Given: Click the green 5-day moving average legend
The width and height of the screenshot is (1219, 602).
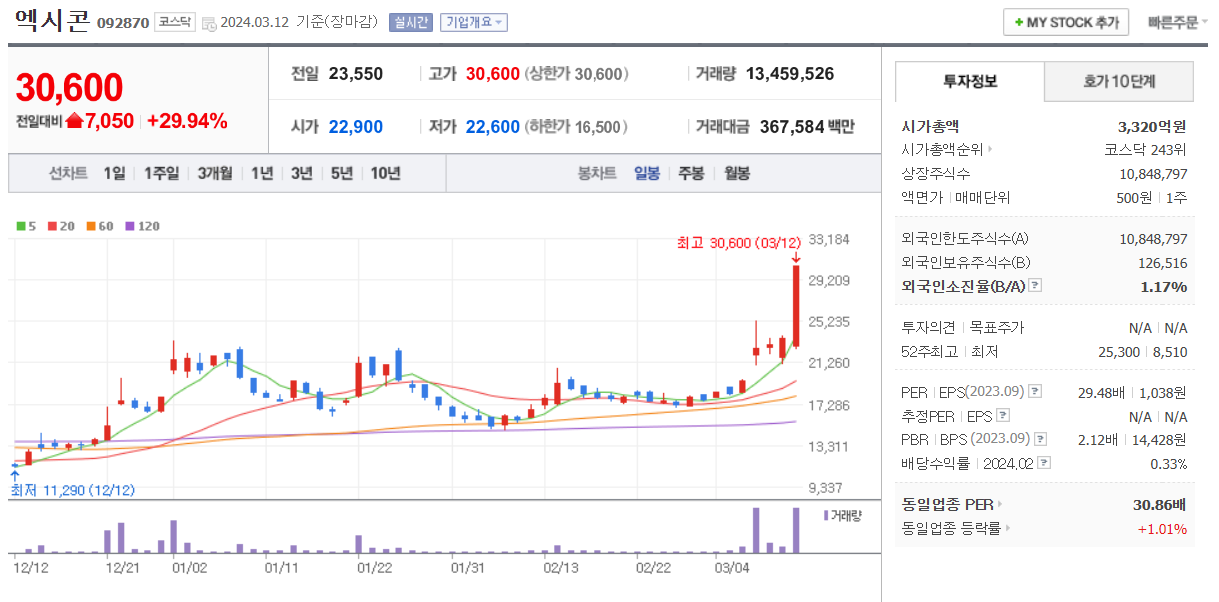Looking at the screenshot, I should click(x=27, y=226).
